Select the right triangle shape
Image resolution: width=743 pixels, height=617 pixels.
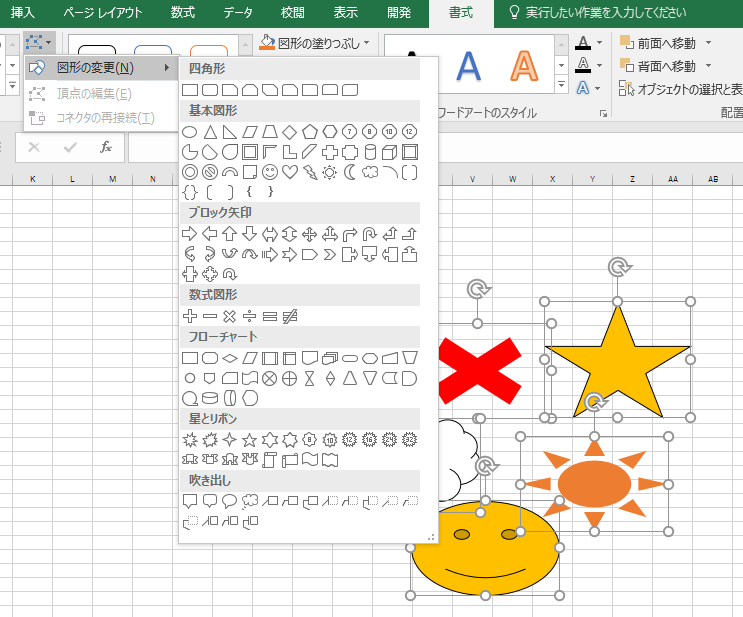click(x=230, y=132)
